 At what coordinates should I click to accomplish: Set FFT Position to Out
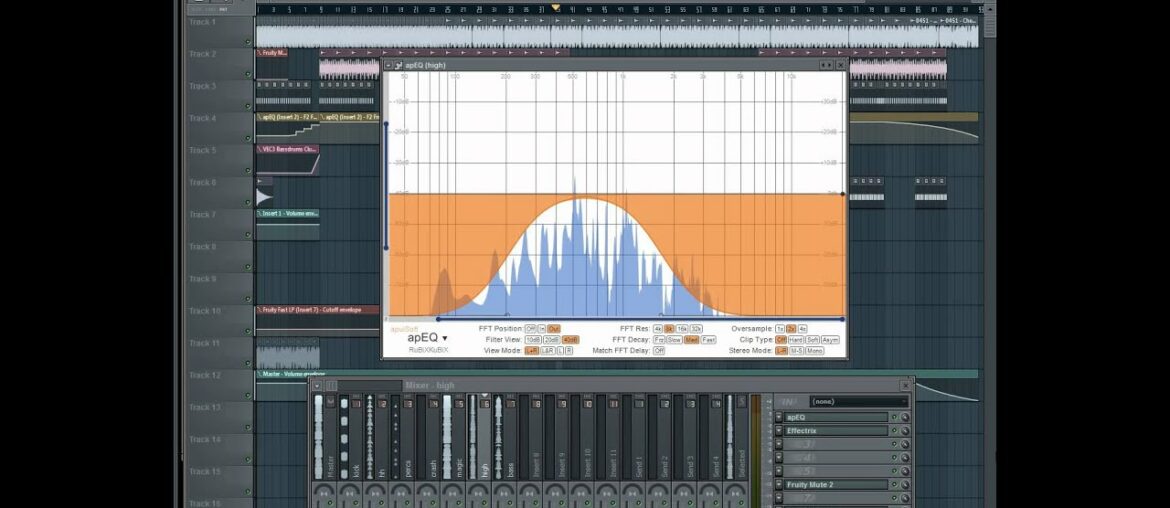(554, 328)
